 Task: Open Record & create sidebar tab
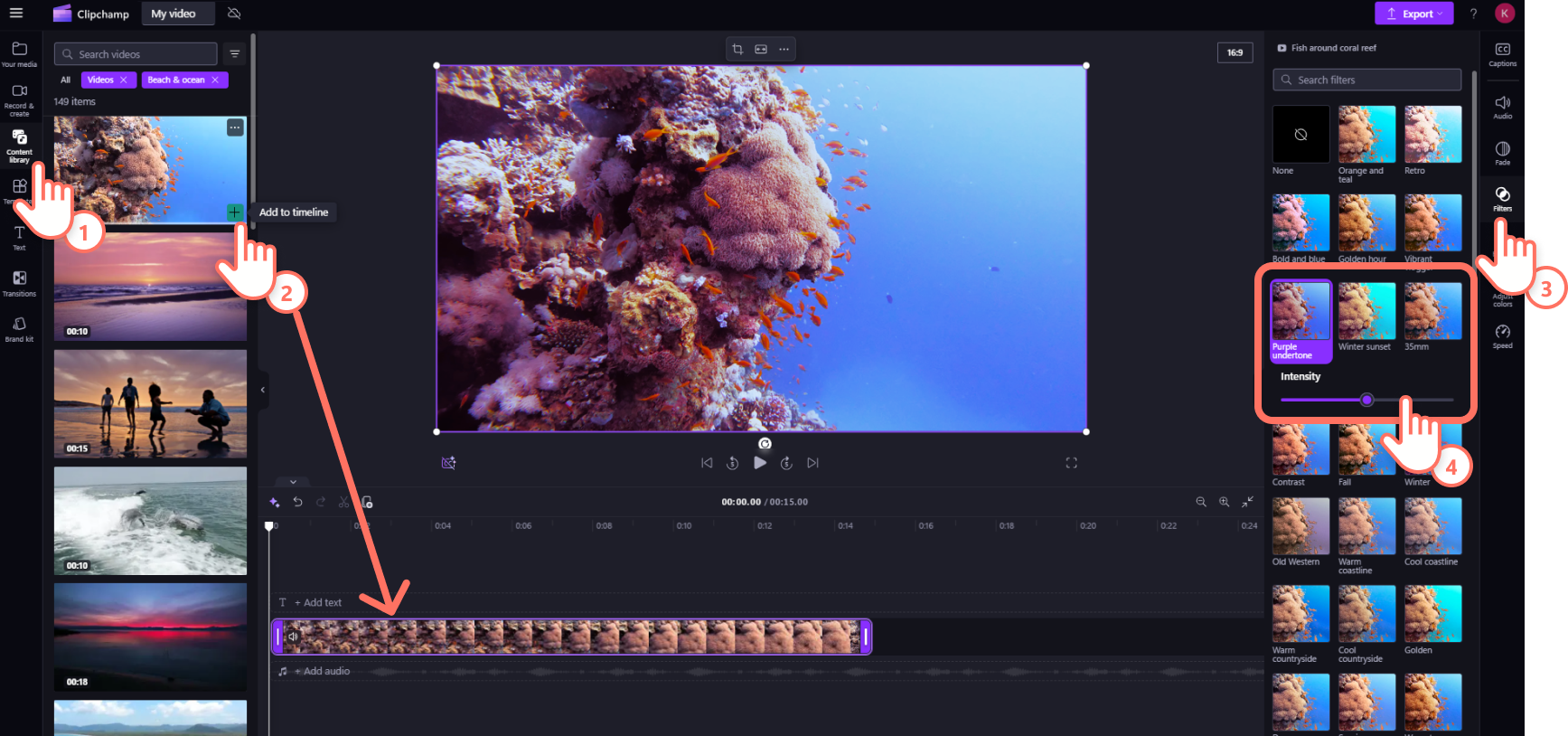pyautogui.click(x=19, y=100)
